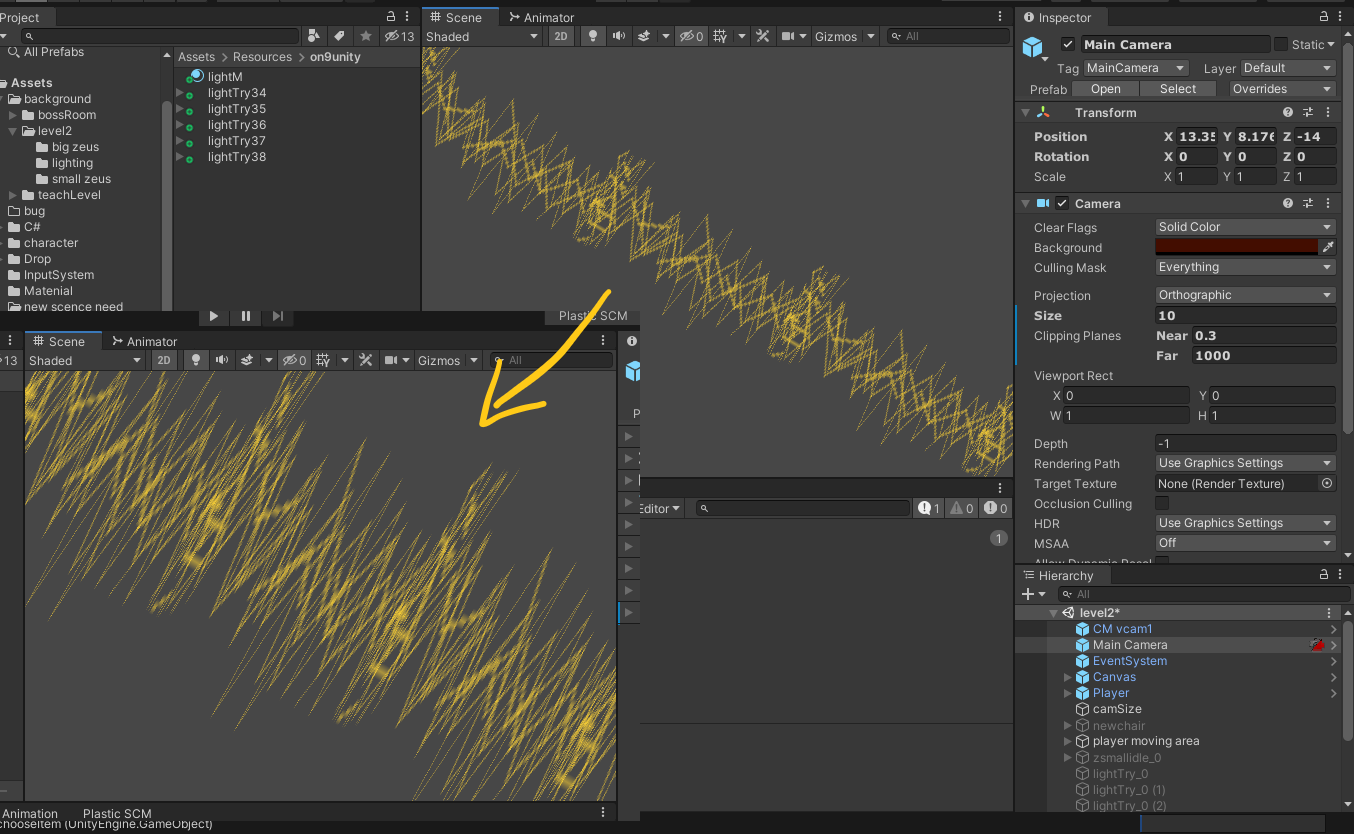This screenshot has width=1354, height=834.
Task: Toggle console warning messages filter
Action: tap(961, 508)
